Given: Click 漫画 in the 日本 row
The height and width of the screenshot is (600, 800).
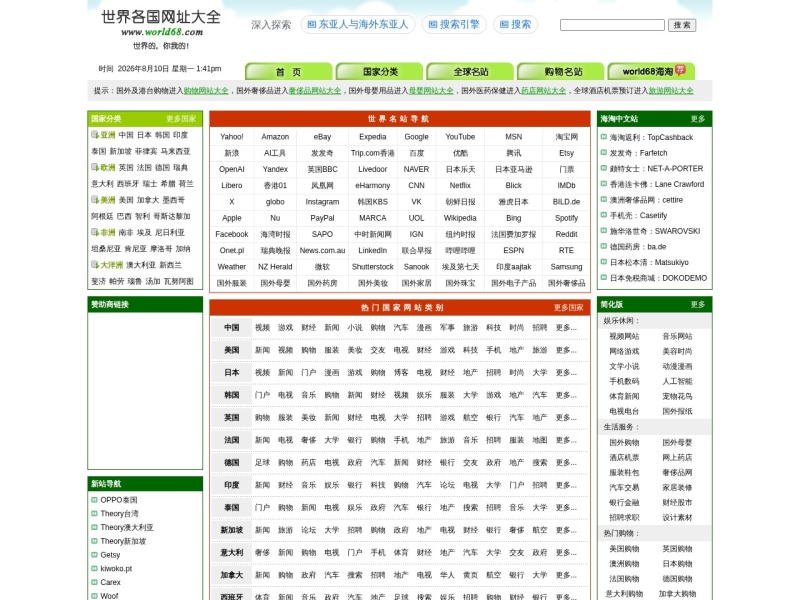Looking at the screenshot, I should click(x=332, y=372).
